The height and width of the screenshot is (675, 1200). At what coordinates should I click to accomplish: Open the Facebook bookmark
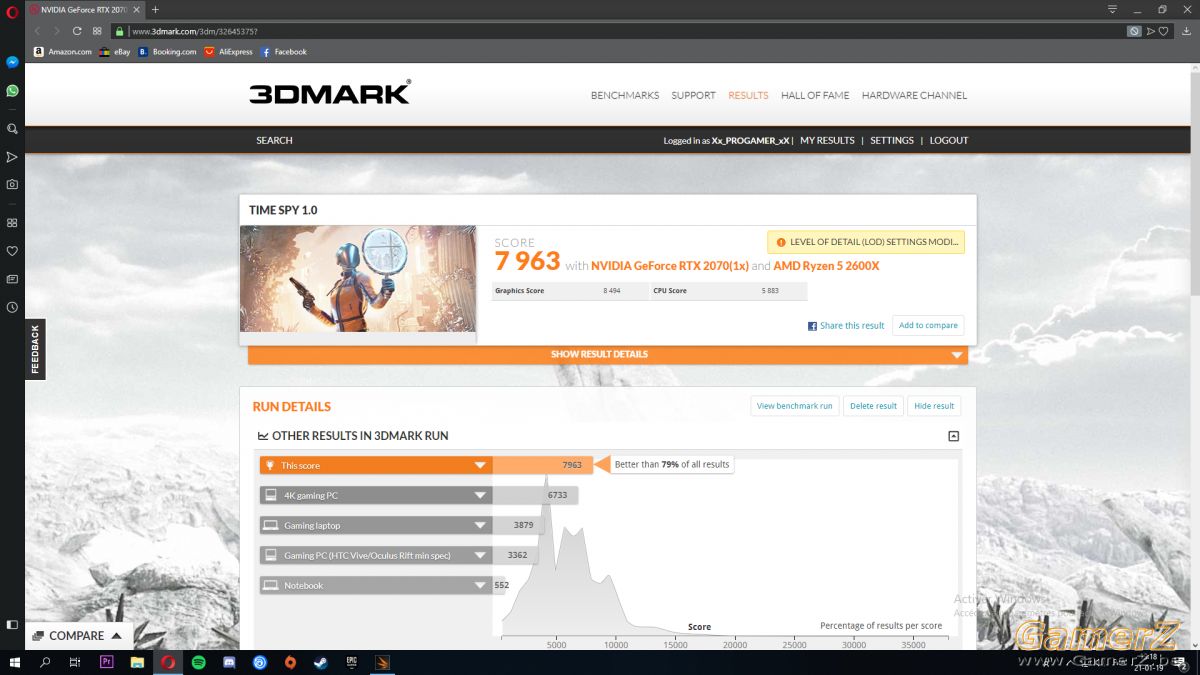284,52
